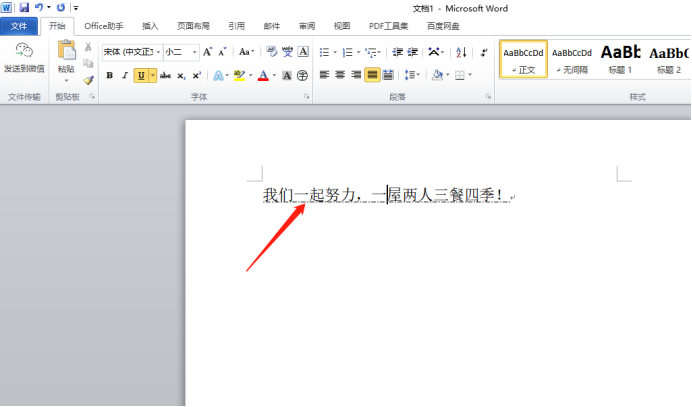
Task: Open the paste options arrow below 粘贴
Action: point(66,80)
